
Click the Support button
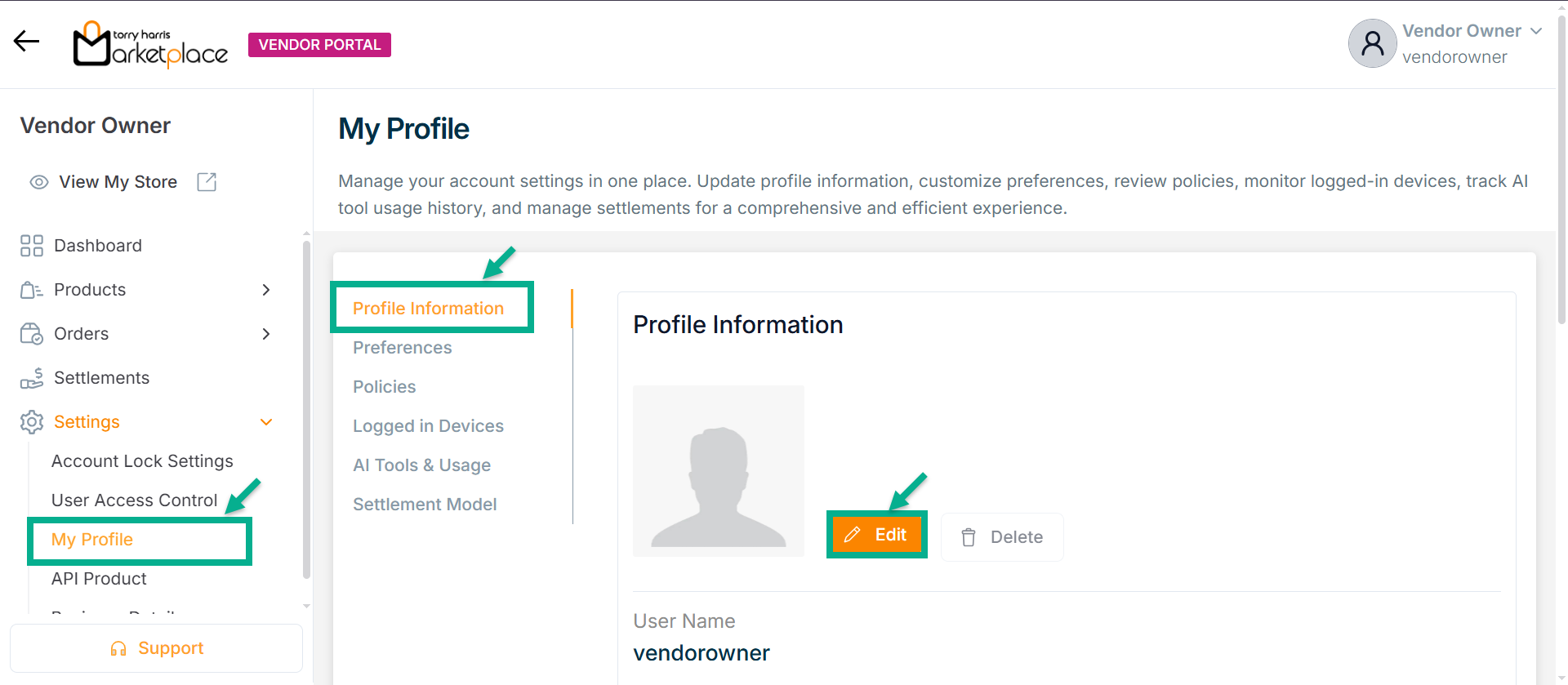(156, 648)
